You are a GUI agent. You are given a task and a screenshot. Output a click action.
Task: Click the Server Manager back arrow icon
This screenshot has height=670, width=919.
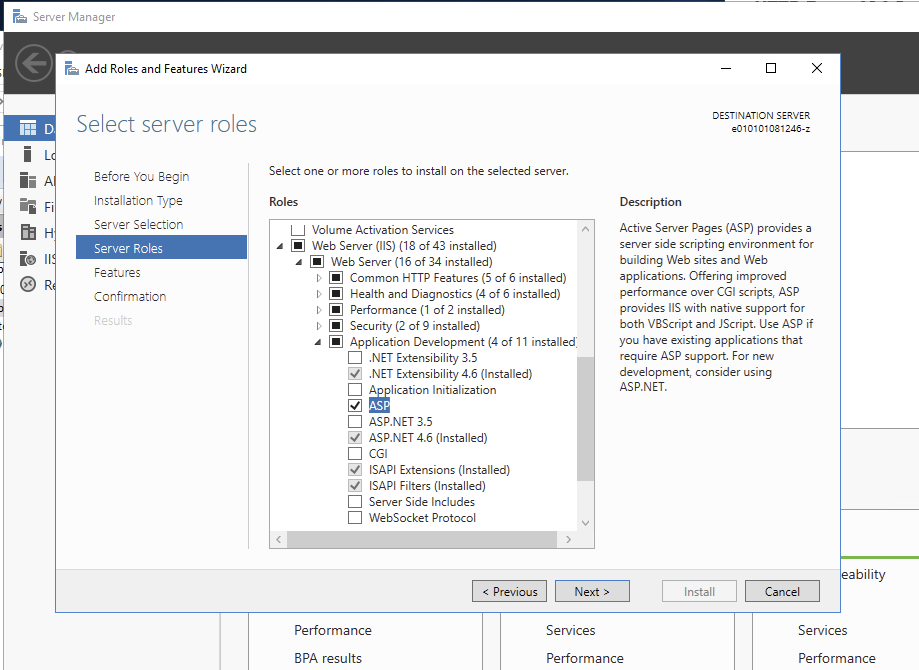[33, 63]
